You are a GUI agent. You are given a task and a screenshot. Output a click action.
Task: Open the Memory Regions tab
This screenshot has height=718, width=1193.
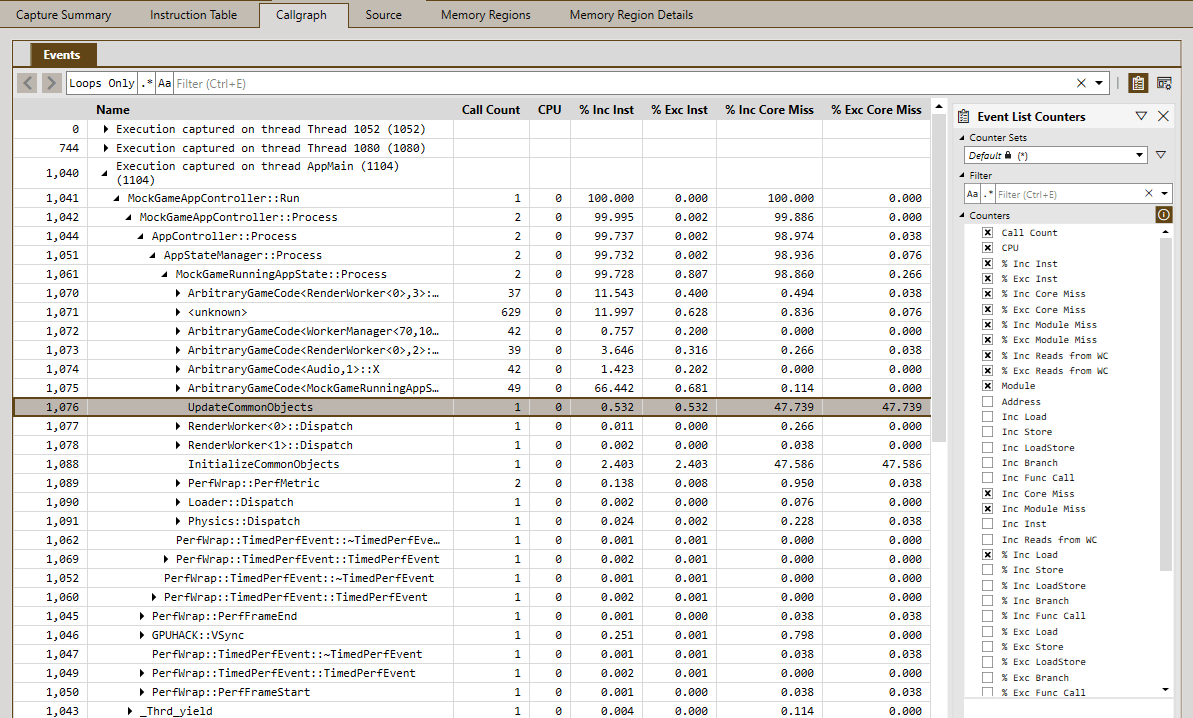point(485,14)
